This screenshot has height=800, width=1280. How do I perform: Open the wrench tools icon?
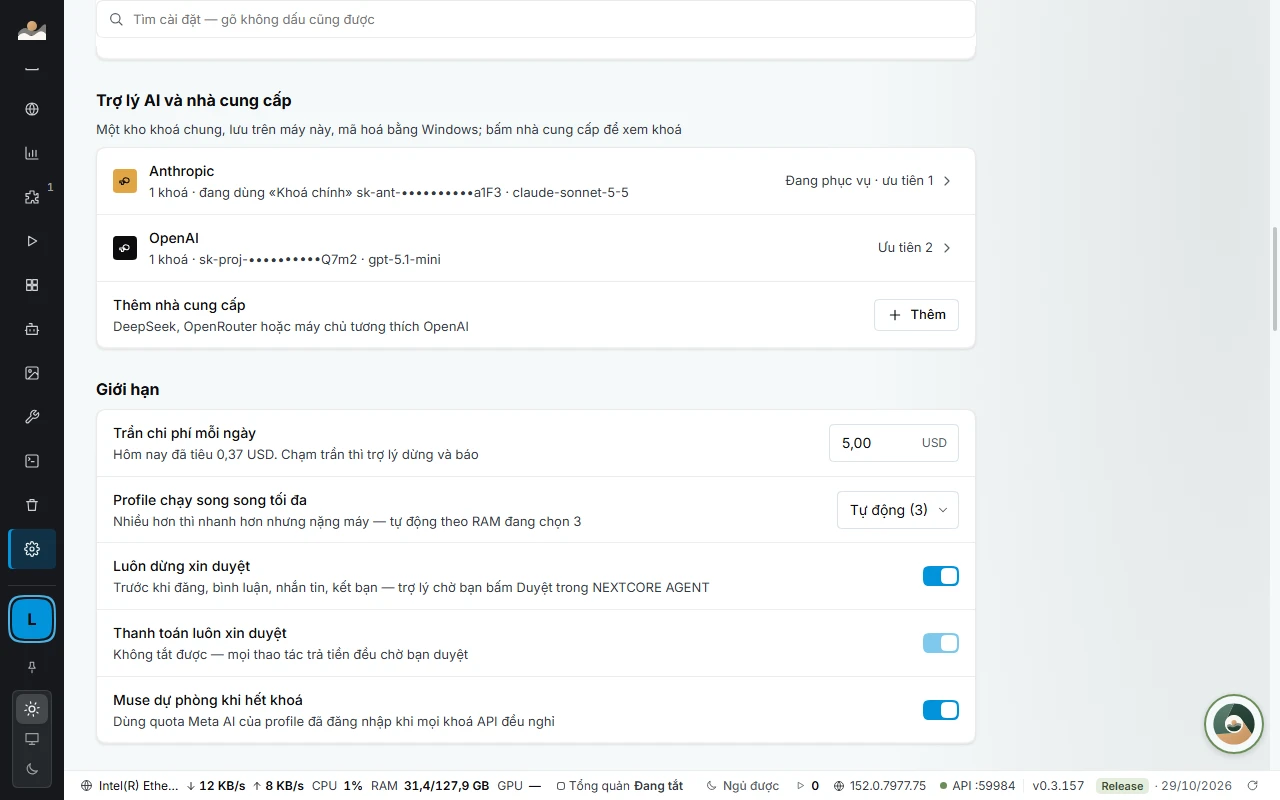tap(32, 417)
